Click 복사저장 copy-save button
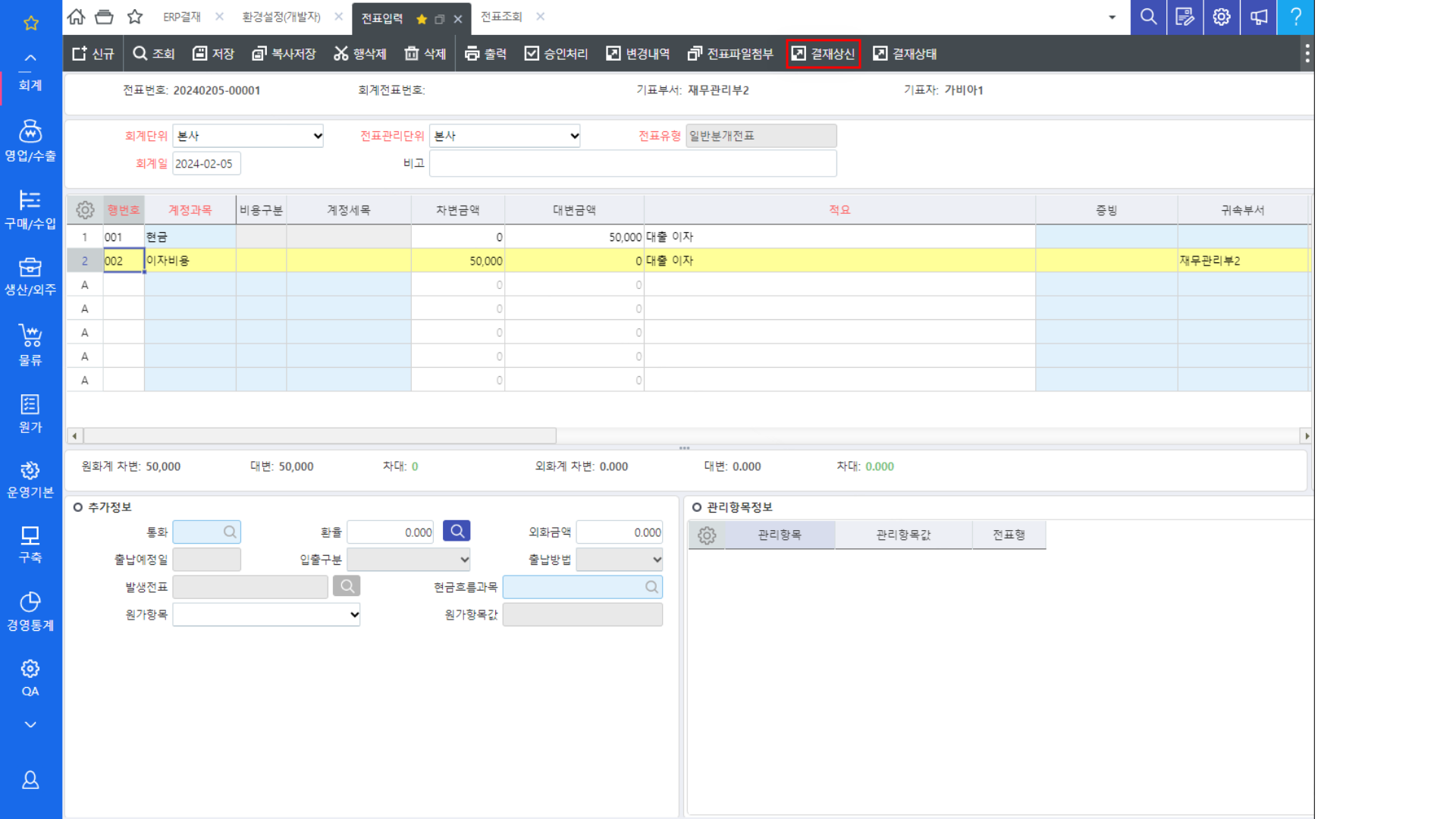The width and height of the screenshot is (1456, 819). coord(284,54)
